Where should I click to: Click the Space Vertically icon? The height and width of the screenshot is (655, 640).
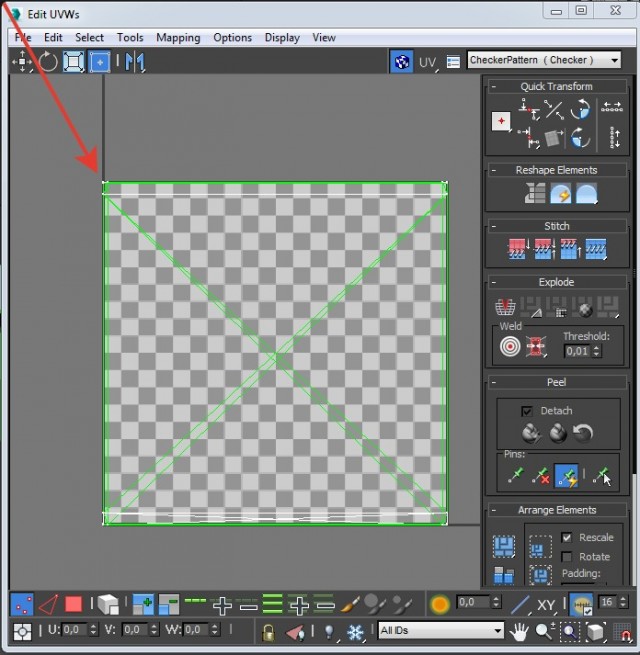615,138
